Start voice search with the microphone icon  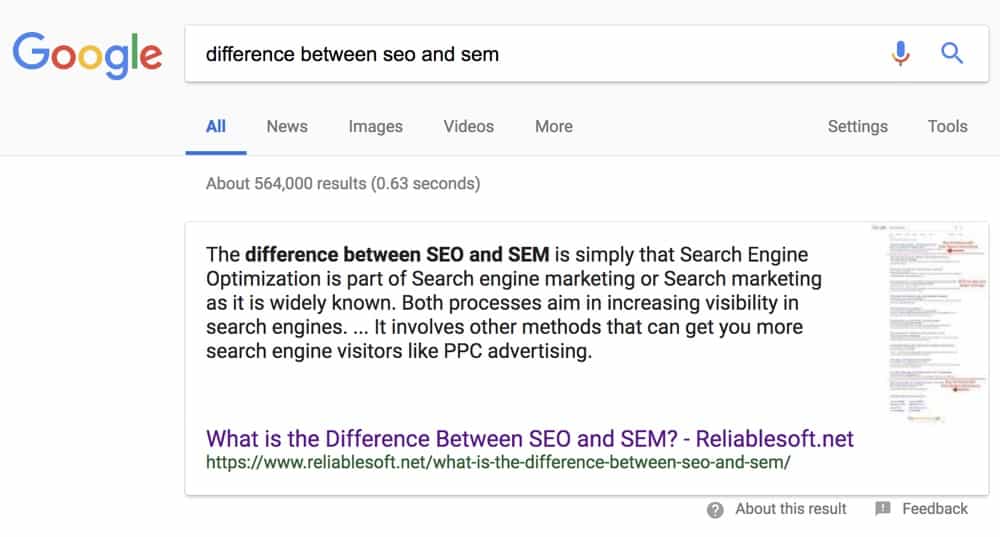[901, 54]
